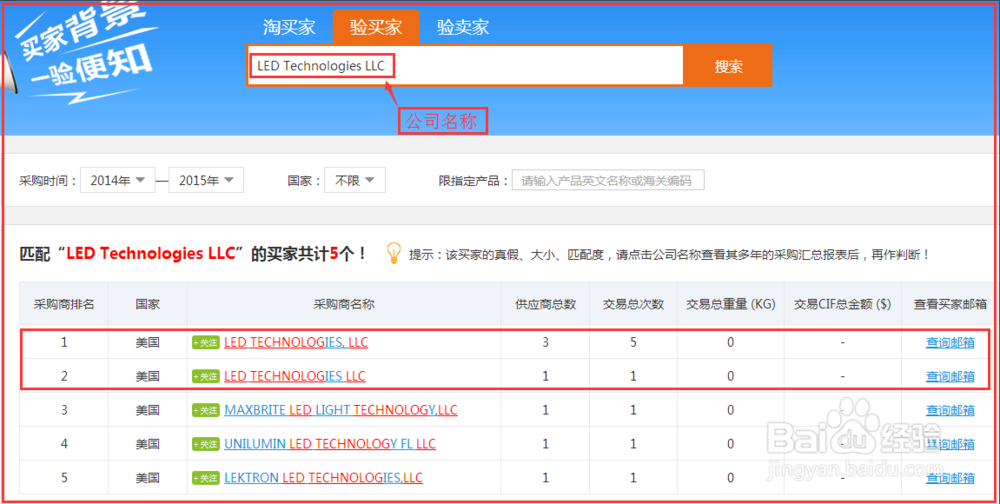Click the 查看买家邮箱 column header
The height and width of the screenshot is (504, 1000).
tap(950, 304)
